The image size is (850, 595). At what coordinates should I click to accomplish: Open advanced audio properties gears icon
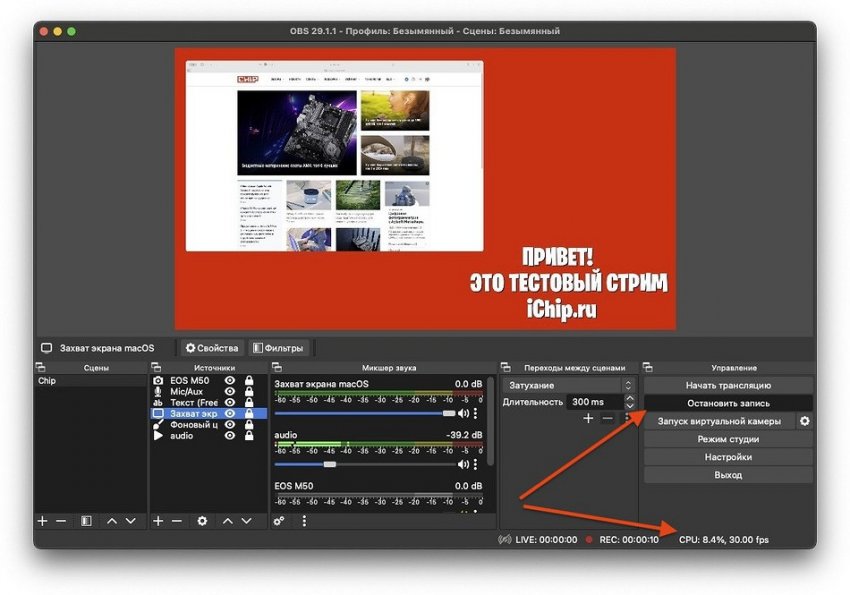[x=279, y=521]
